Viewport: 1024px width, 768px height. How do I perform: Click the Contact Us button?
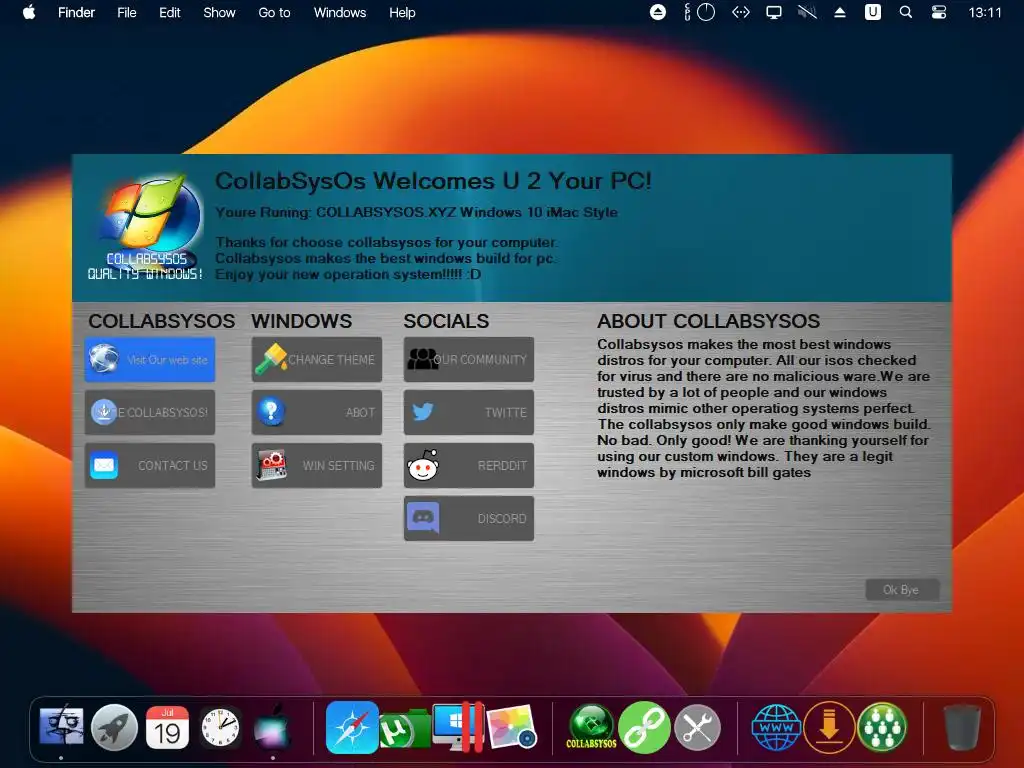coord(150,465)
